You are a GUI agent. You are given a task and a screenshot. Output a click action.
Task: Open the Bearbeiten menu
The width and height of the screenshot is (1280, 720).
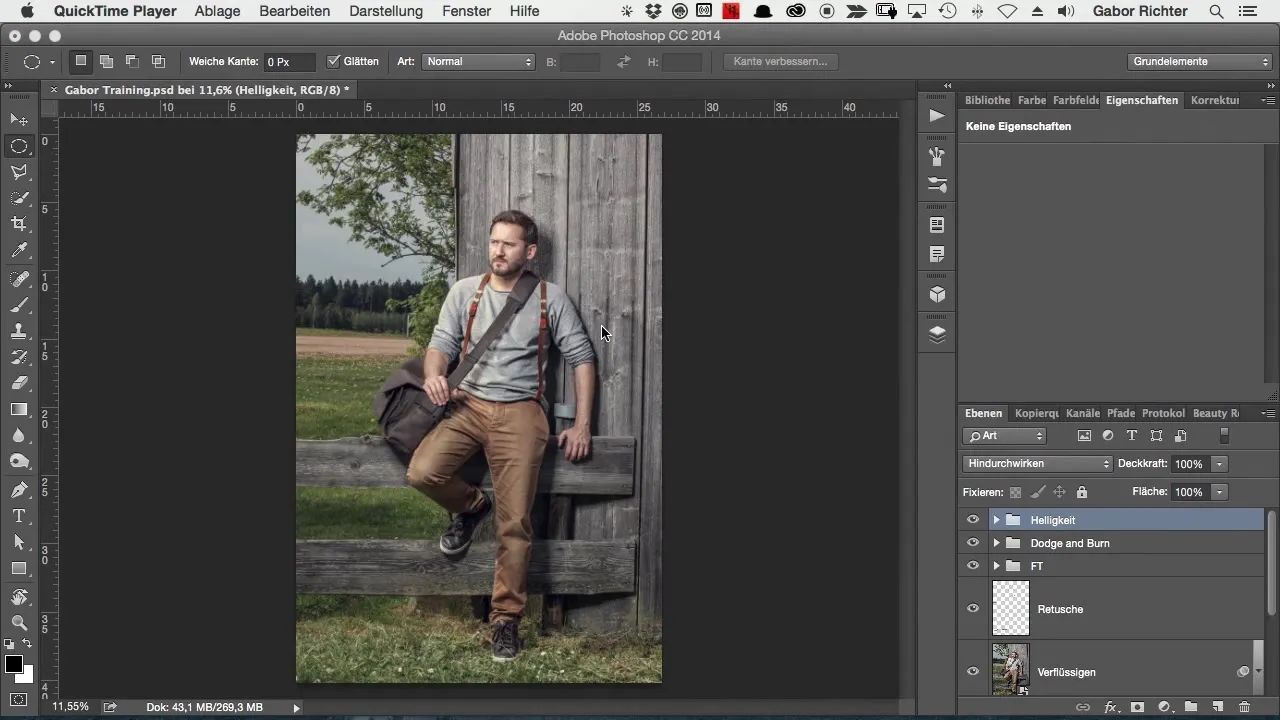point(294,12)
